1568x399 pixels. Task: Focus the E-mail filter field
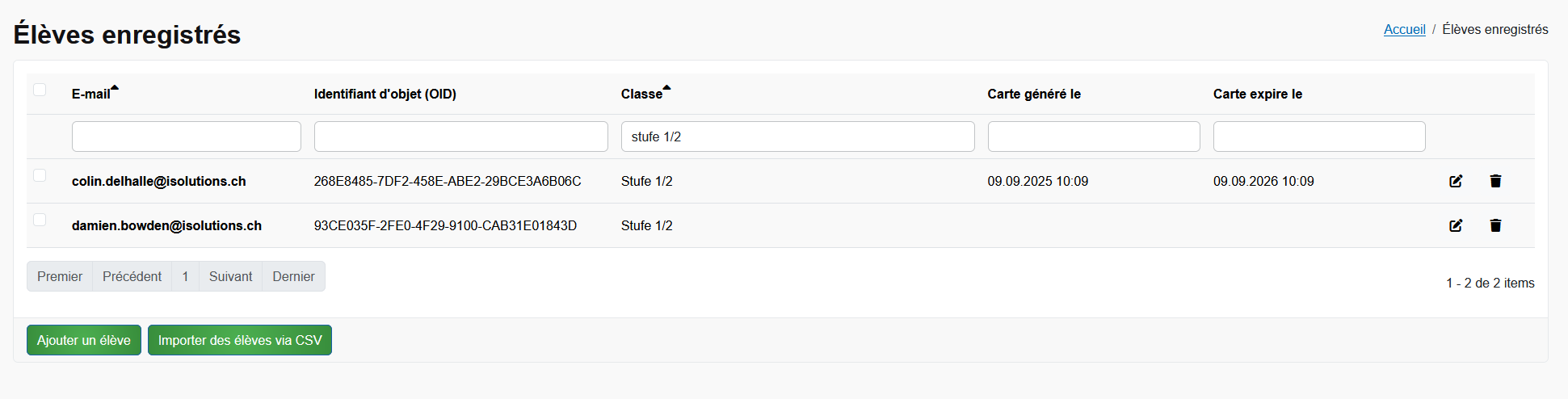pyautogui.click(x=187, y=136)
